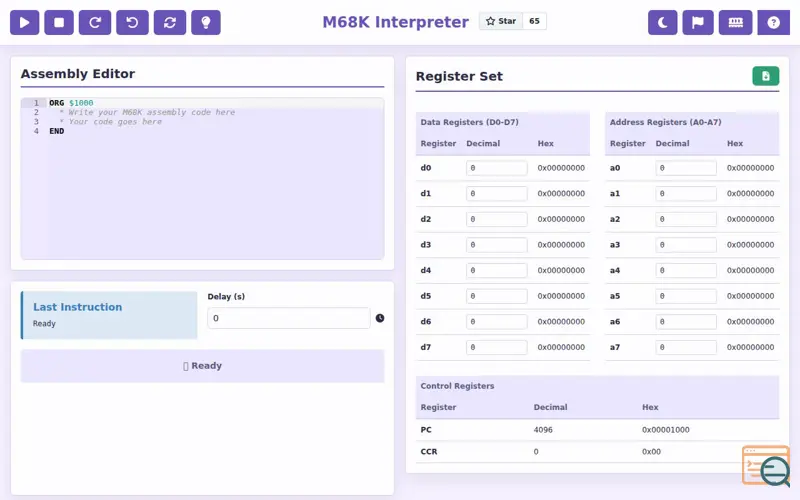Click the a1 decimal input field
The image size is (800, 500).
[x=686, y=193]
